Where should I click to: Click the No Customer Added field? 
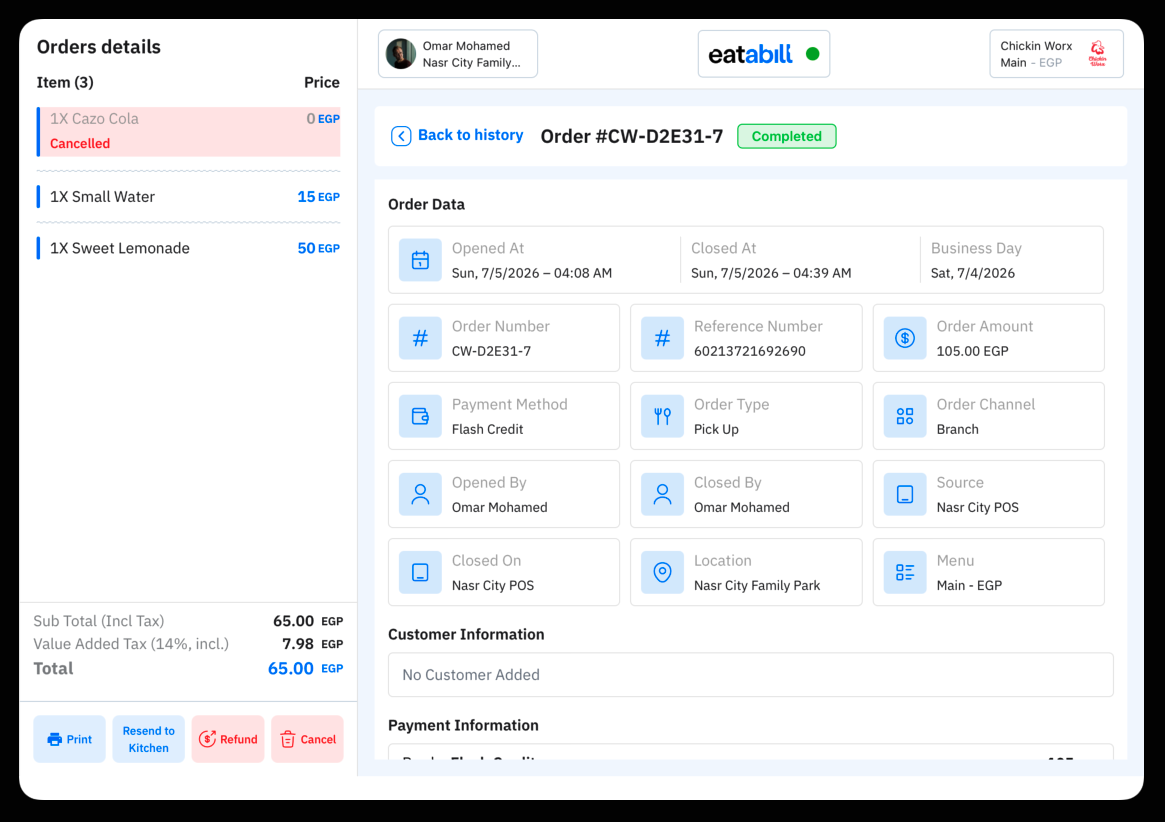750,675
